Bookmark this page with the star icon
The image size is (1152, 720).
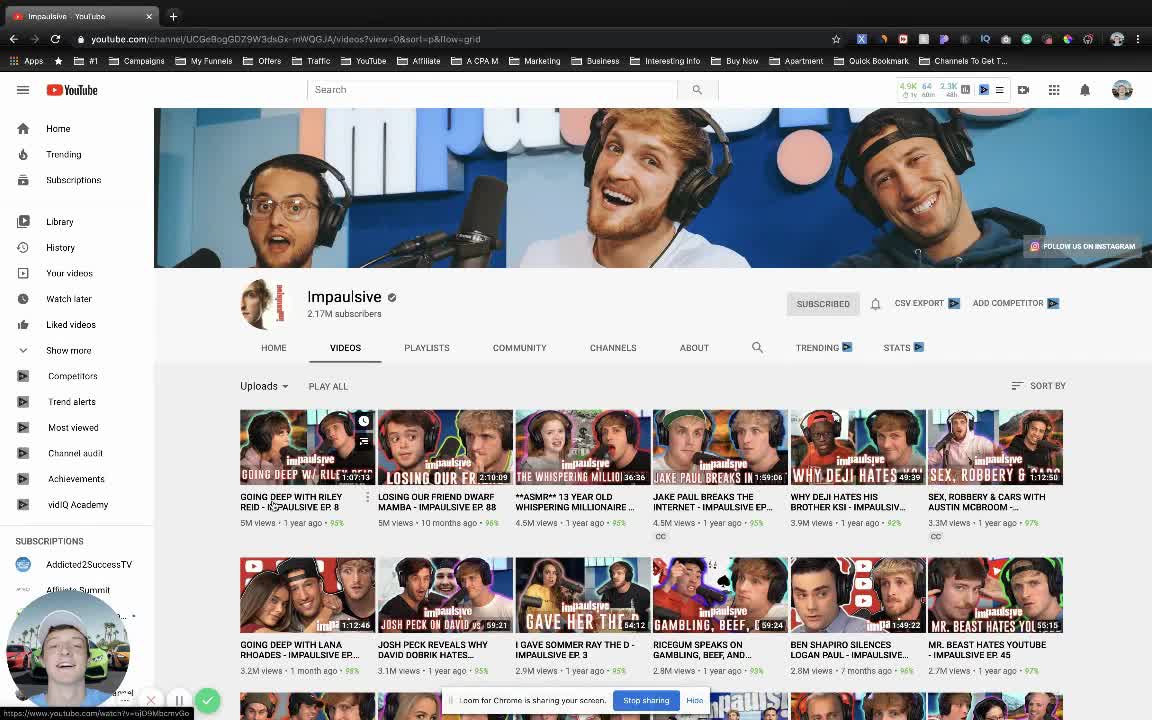[x=836, y=39]
